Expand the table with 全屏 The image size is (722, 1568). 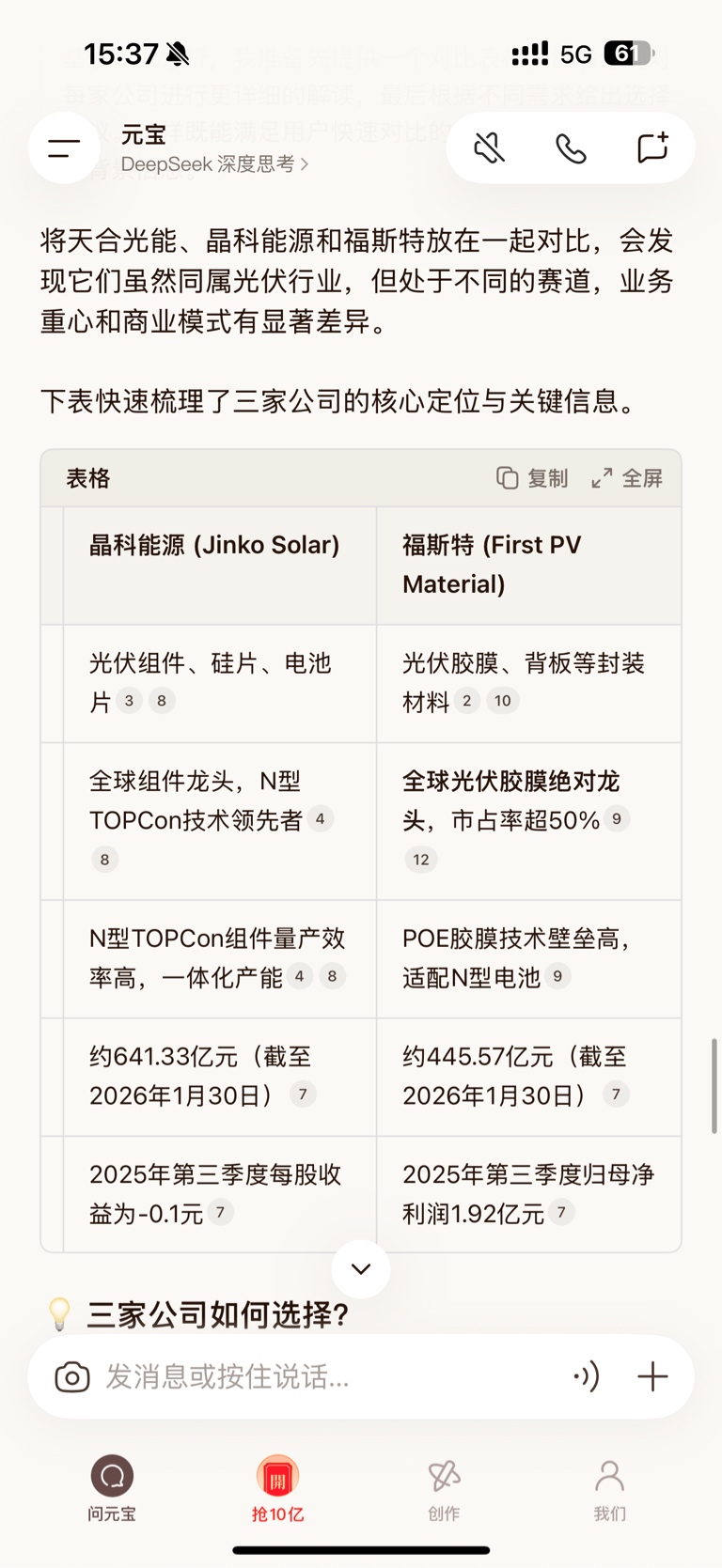tap(628, 478)
